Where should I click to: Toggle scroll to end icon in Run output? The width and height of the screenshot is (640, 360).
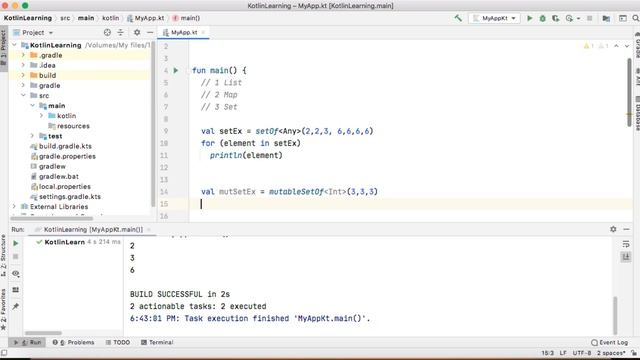[x=626, y=257]
